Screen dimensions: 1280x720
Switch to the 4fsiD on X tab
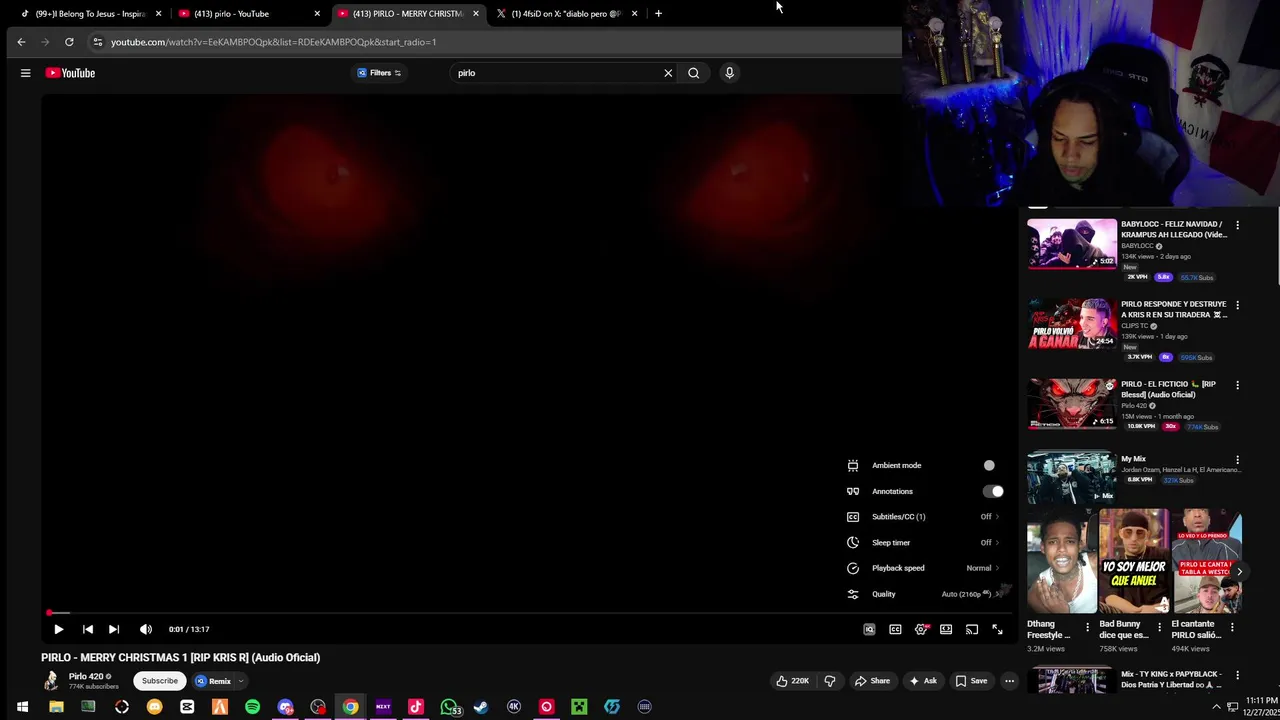(x=565, y=14)
